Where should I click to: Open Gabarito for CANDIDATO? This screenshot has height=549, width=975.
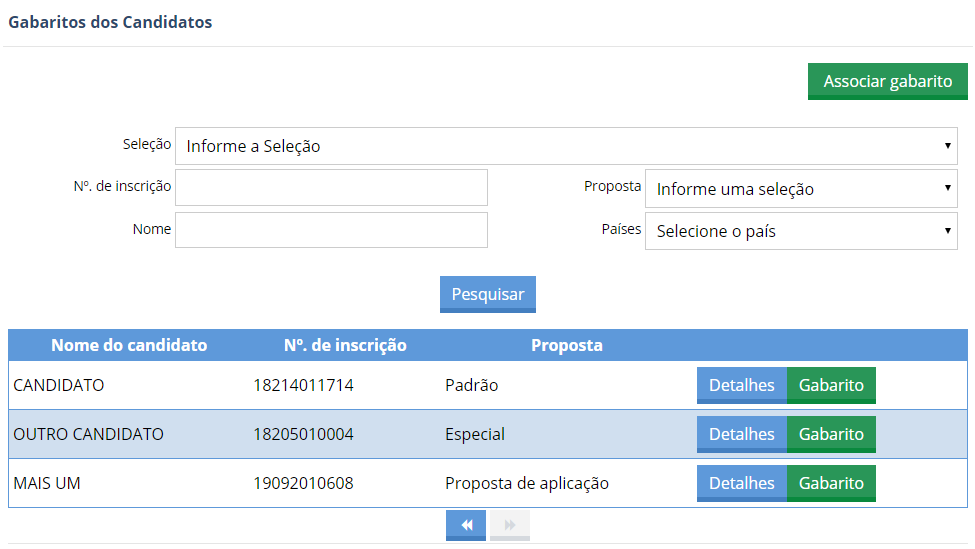pos(831,385)
